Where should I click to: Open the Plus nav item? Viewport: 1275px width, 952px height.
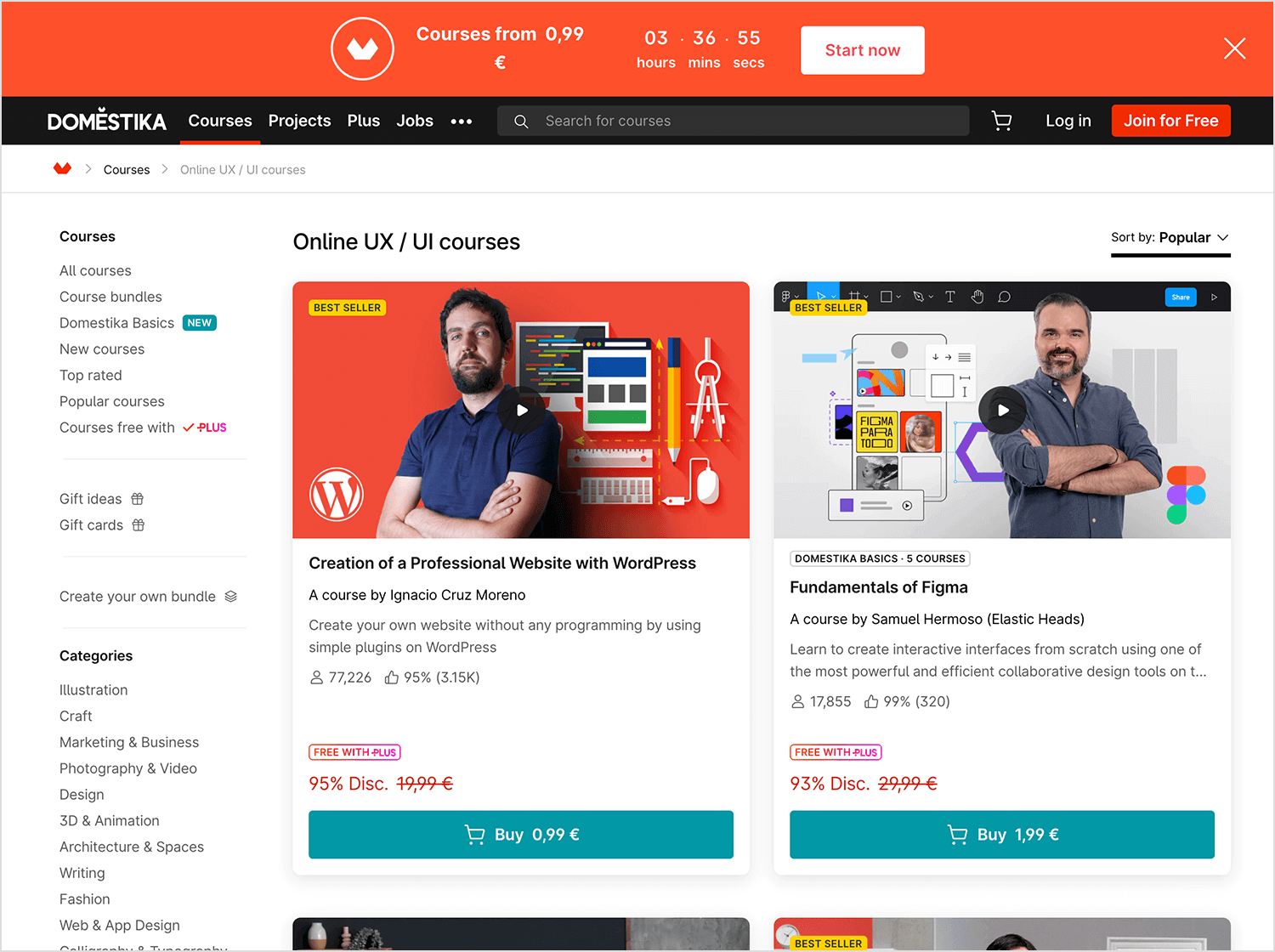click(364, 121)
